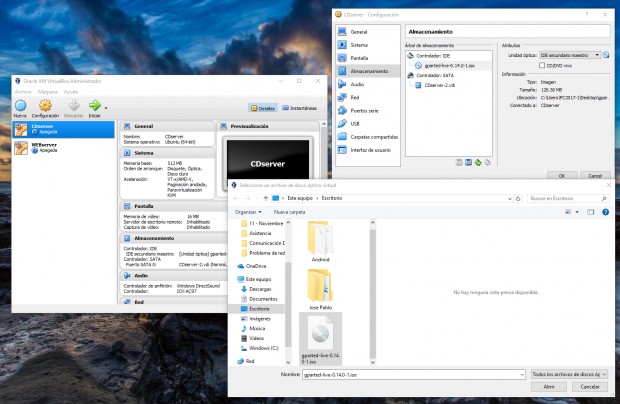Open Interfaz de usuario category
Screen dimensions: 620x404
[x=368, y=150]
